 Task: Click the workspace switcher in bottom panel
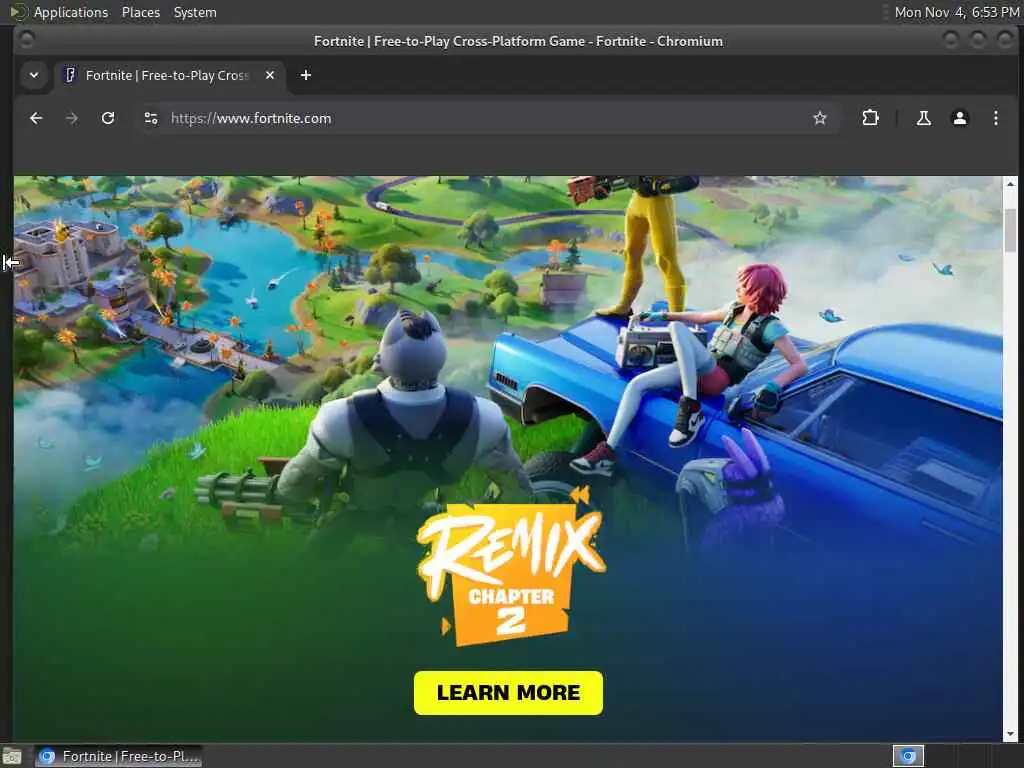click(x=908, y=756)
